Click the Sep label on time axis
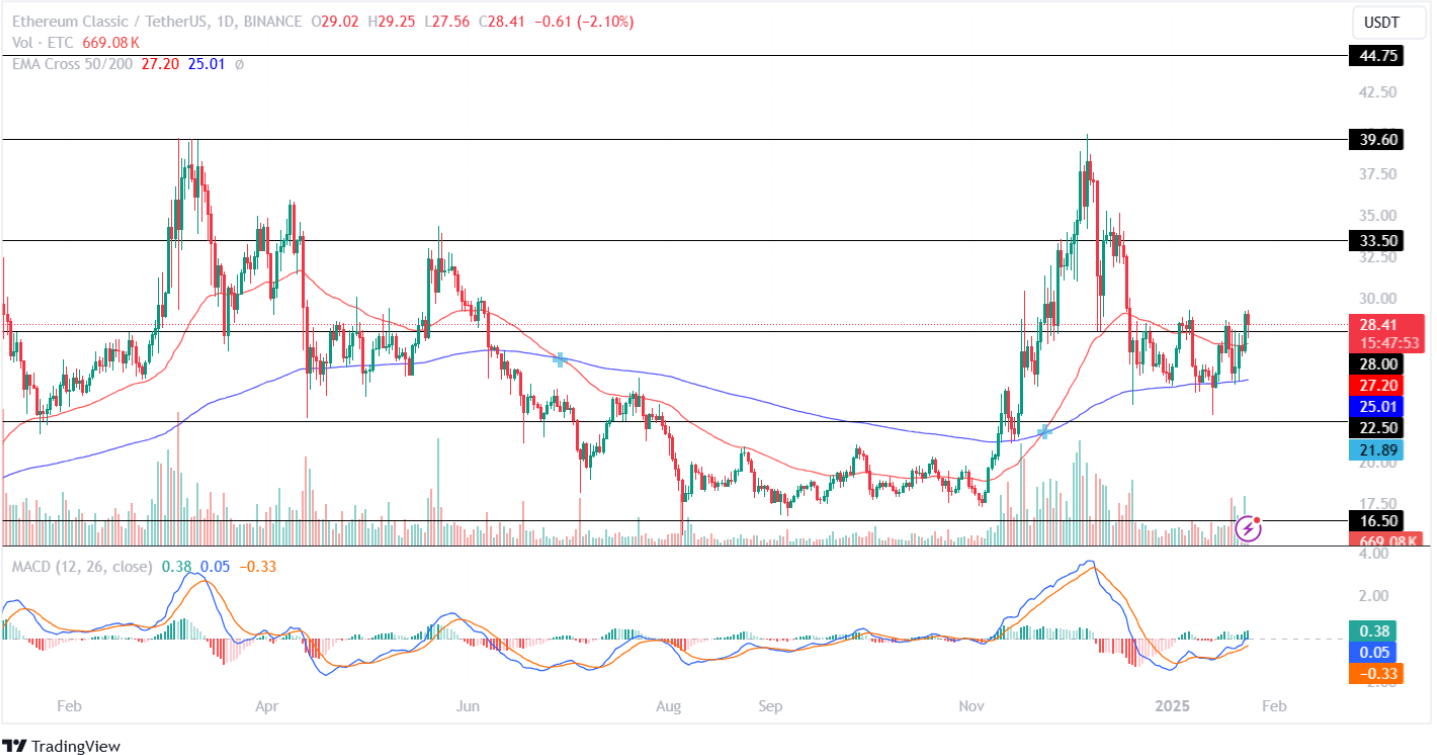Image resolution: width=1437 pixels, height=755 pixels. [769, 706]
